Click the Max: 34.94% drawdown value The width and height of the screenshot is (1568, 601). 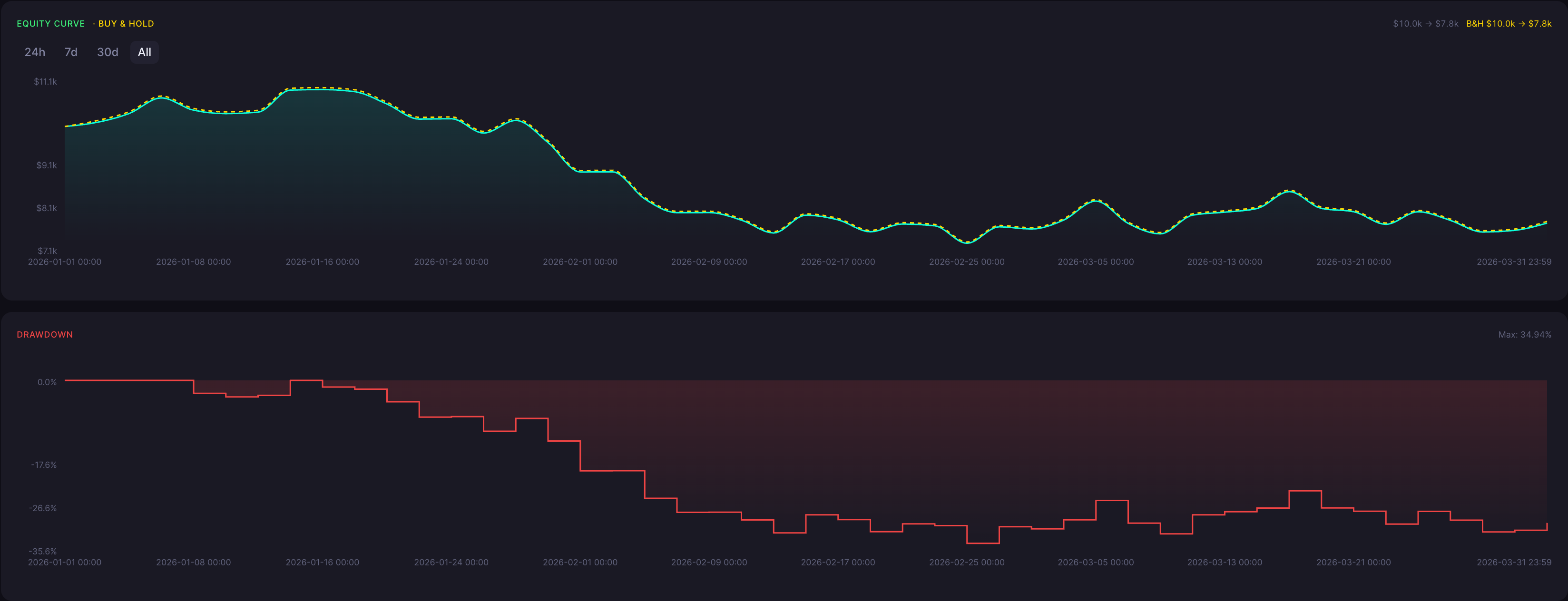(1524, 335)
